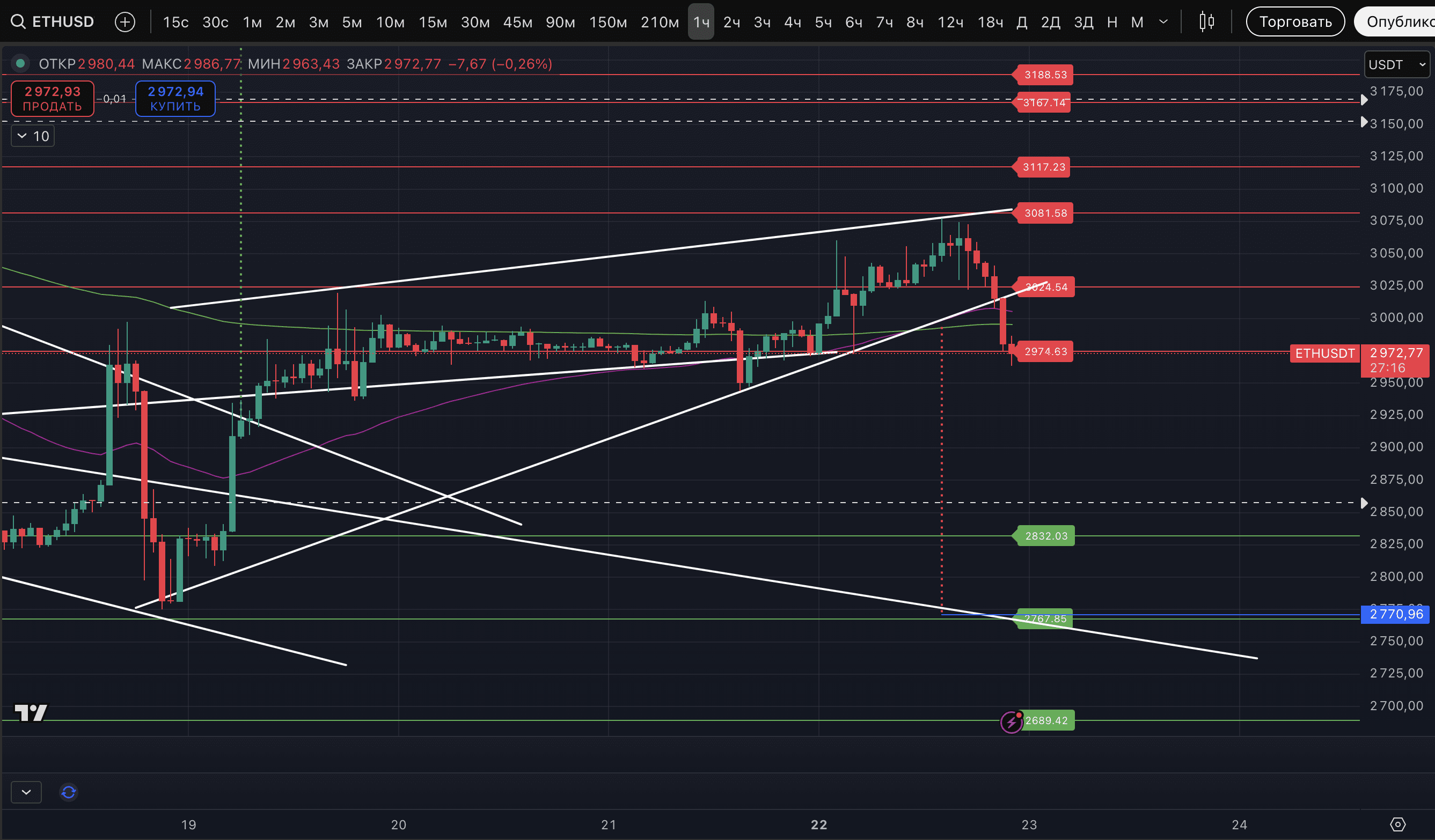Click the TradingView logo on chart
Image resolution: width=1435 pixels, height=840 pixels.
tap(31, 712)
